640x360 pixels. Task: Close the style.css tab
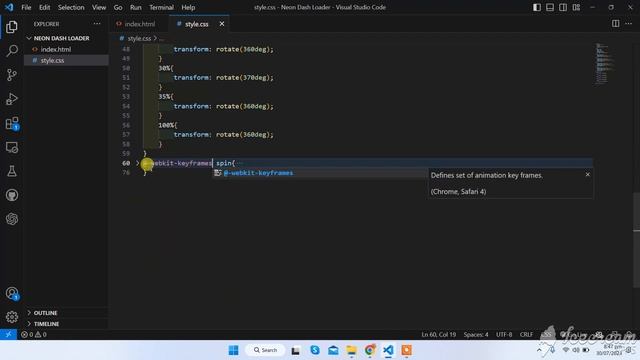click(222, 24)
